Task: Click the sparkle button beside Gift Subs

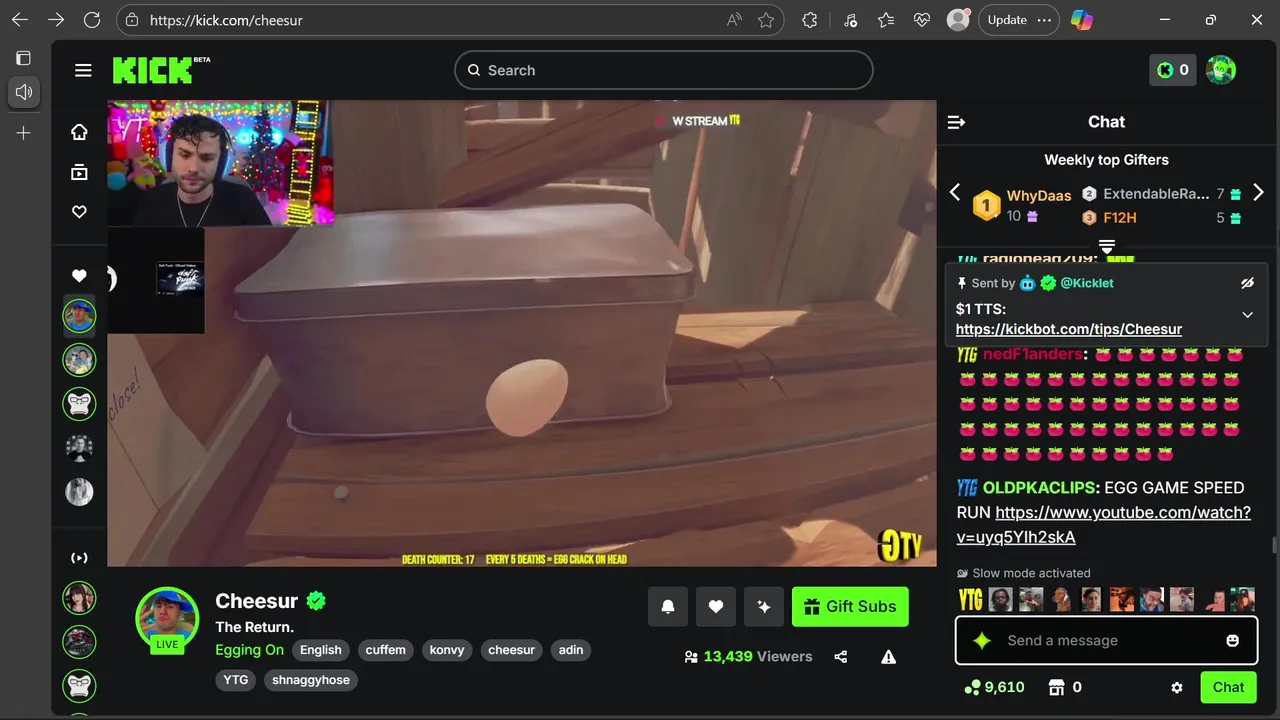Action: (764, 606)
